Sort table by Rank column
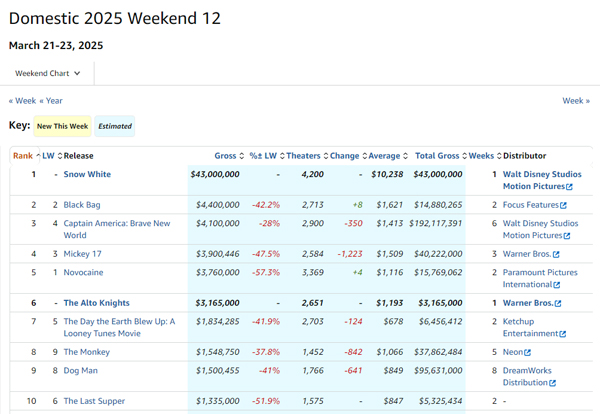The height and width of the screenshot is (414, 600). (26, 156)
